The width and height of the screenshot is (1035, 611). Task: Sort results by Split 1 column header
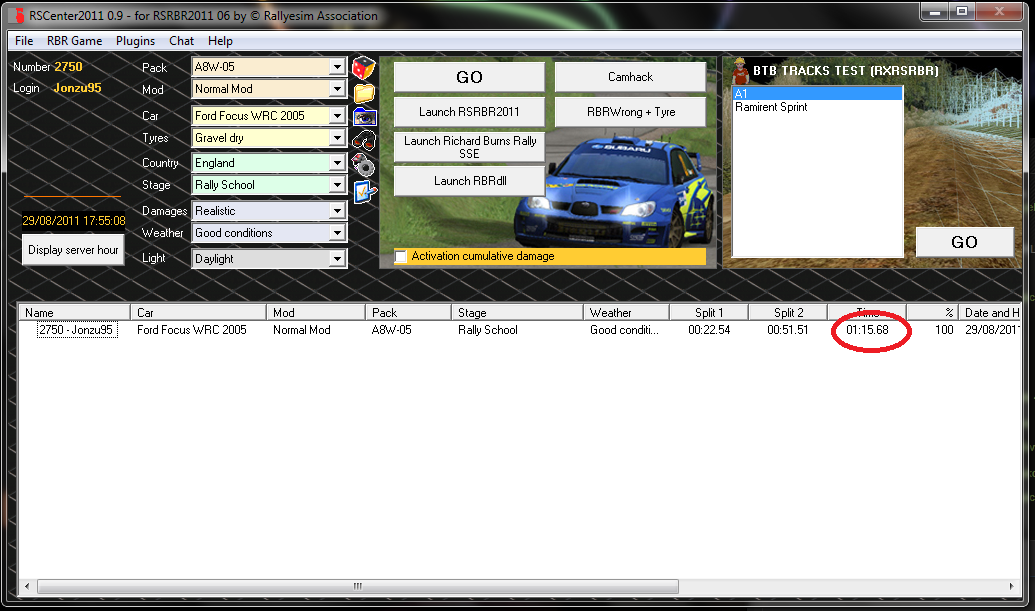pos(709,313)
